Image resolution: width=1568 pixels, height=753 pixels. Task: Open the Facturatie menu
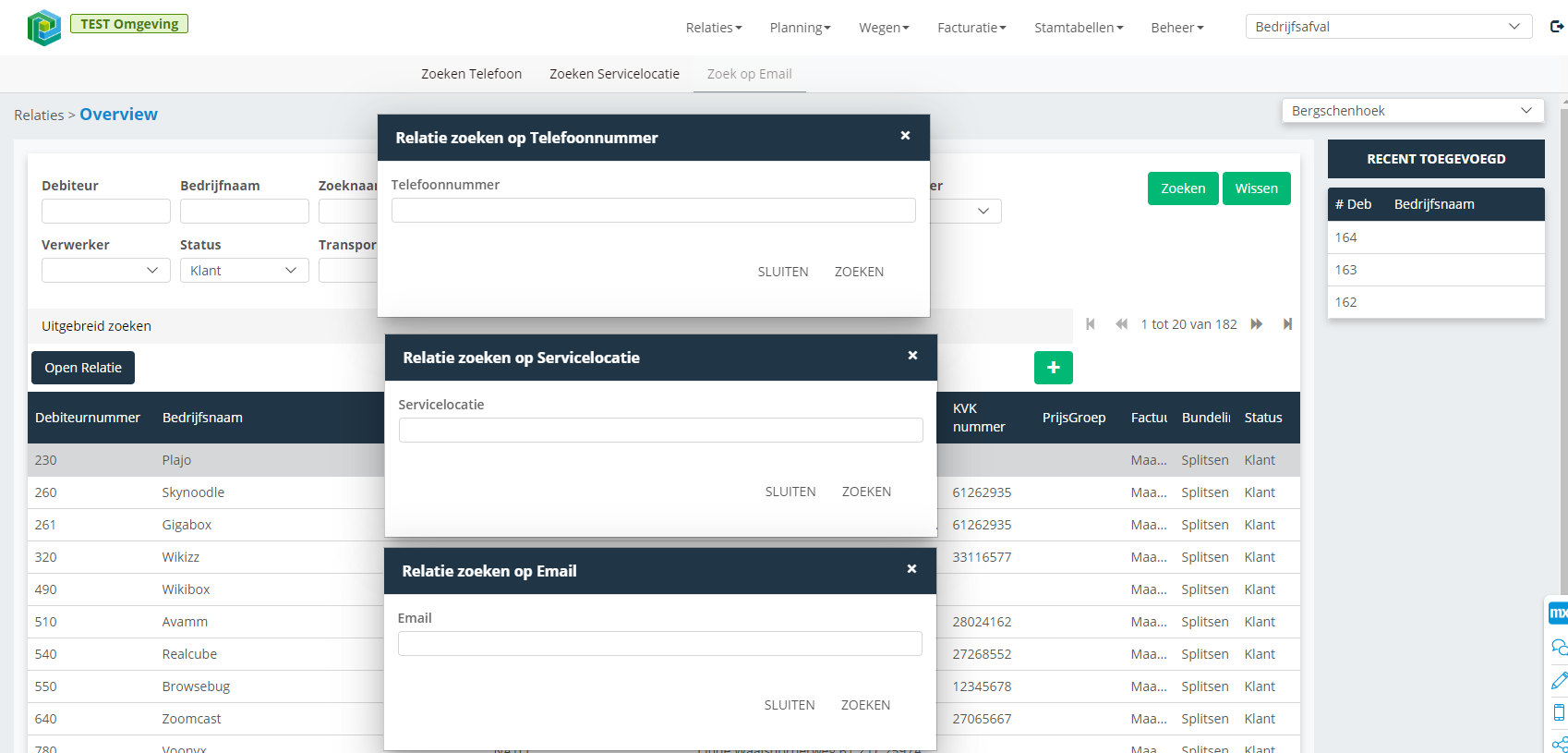tap(971, 28)
